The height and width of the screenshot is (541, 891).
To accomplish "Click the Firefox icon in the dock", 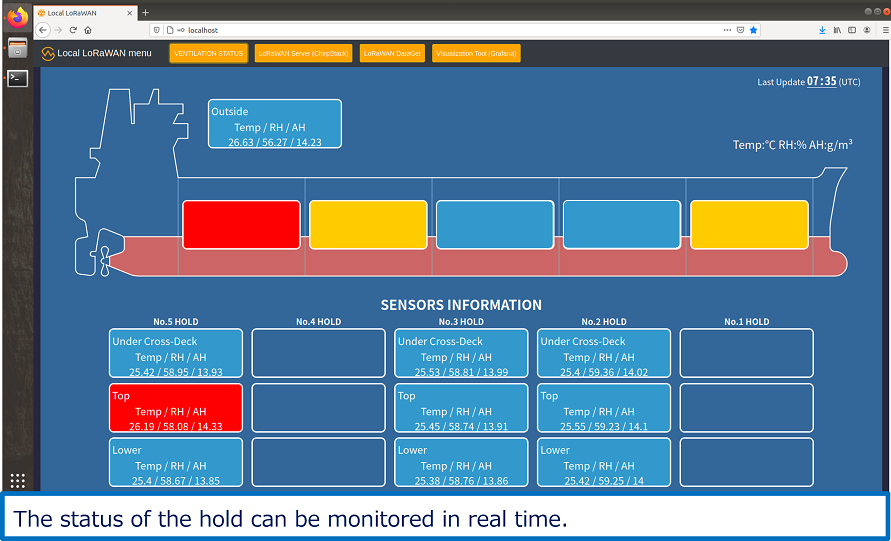I will click(17, 17).
